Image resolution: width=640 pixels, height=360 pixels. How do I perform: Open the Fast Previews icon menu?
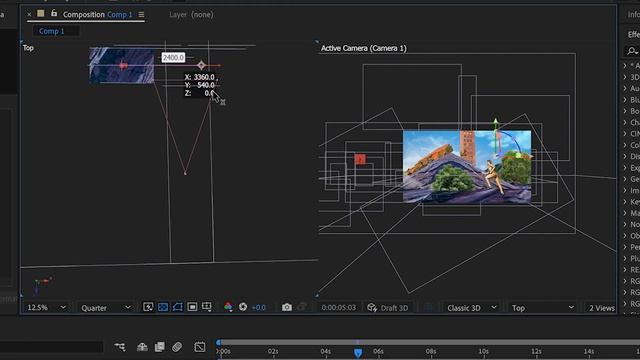[148, 307]
